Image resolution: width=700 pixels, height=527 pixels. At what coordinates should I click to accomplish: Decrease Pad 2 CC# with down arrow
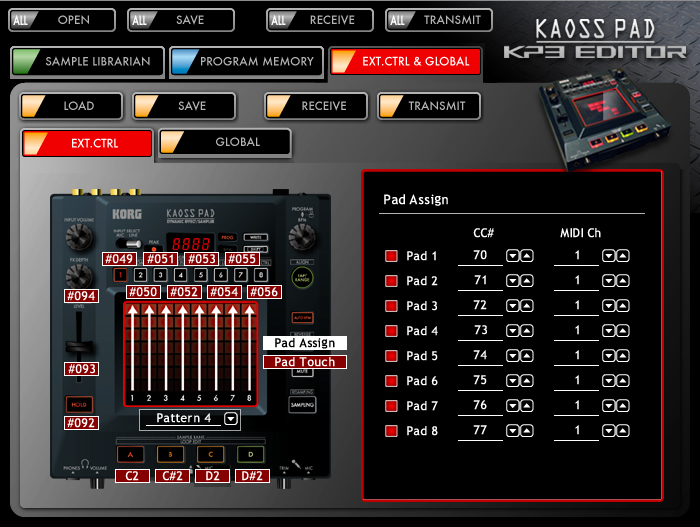pyautogui.click(x=512, y=281)
